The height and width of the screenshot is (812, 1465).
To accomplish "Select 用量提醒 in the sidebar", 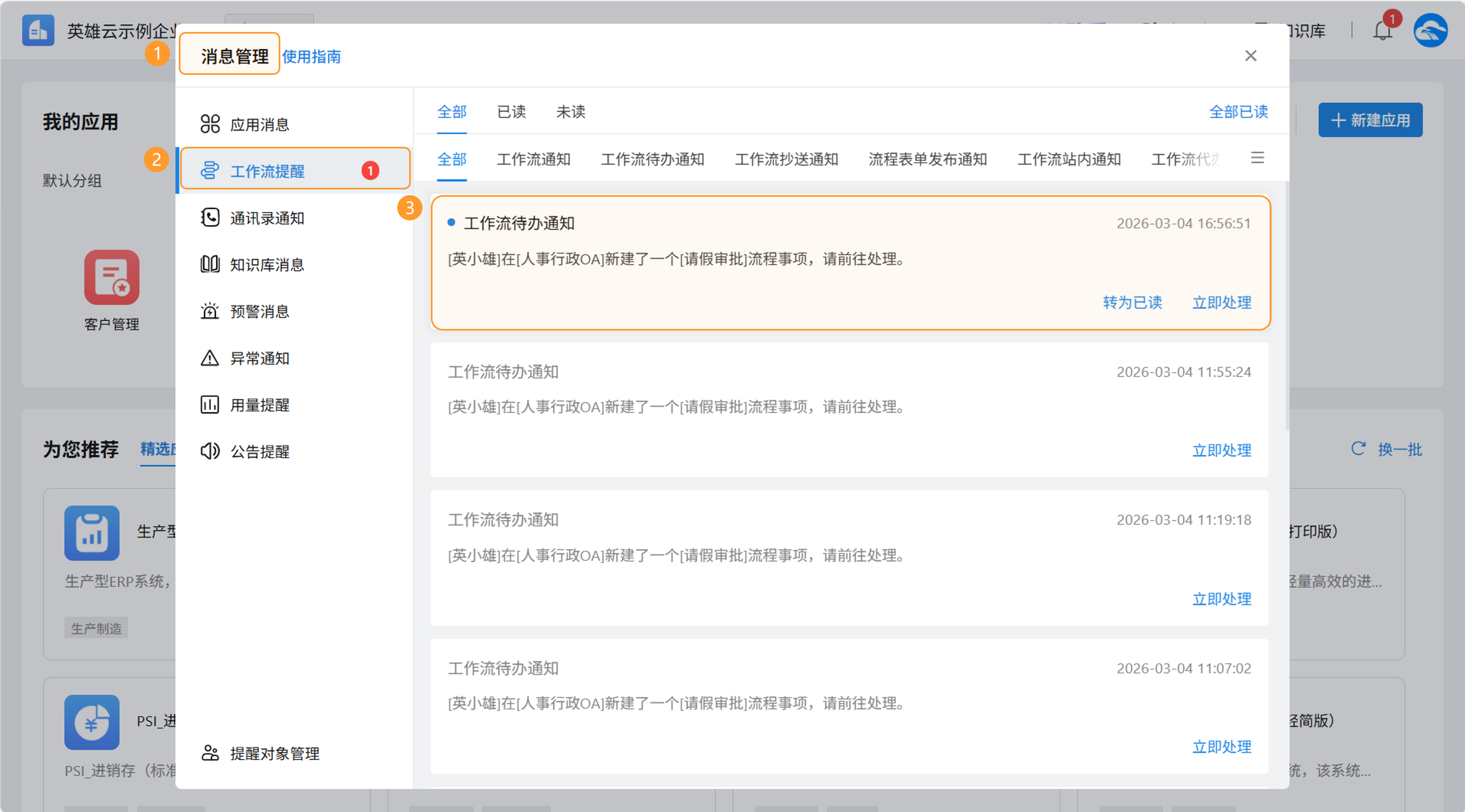I will (x=259, y=405).
